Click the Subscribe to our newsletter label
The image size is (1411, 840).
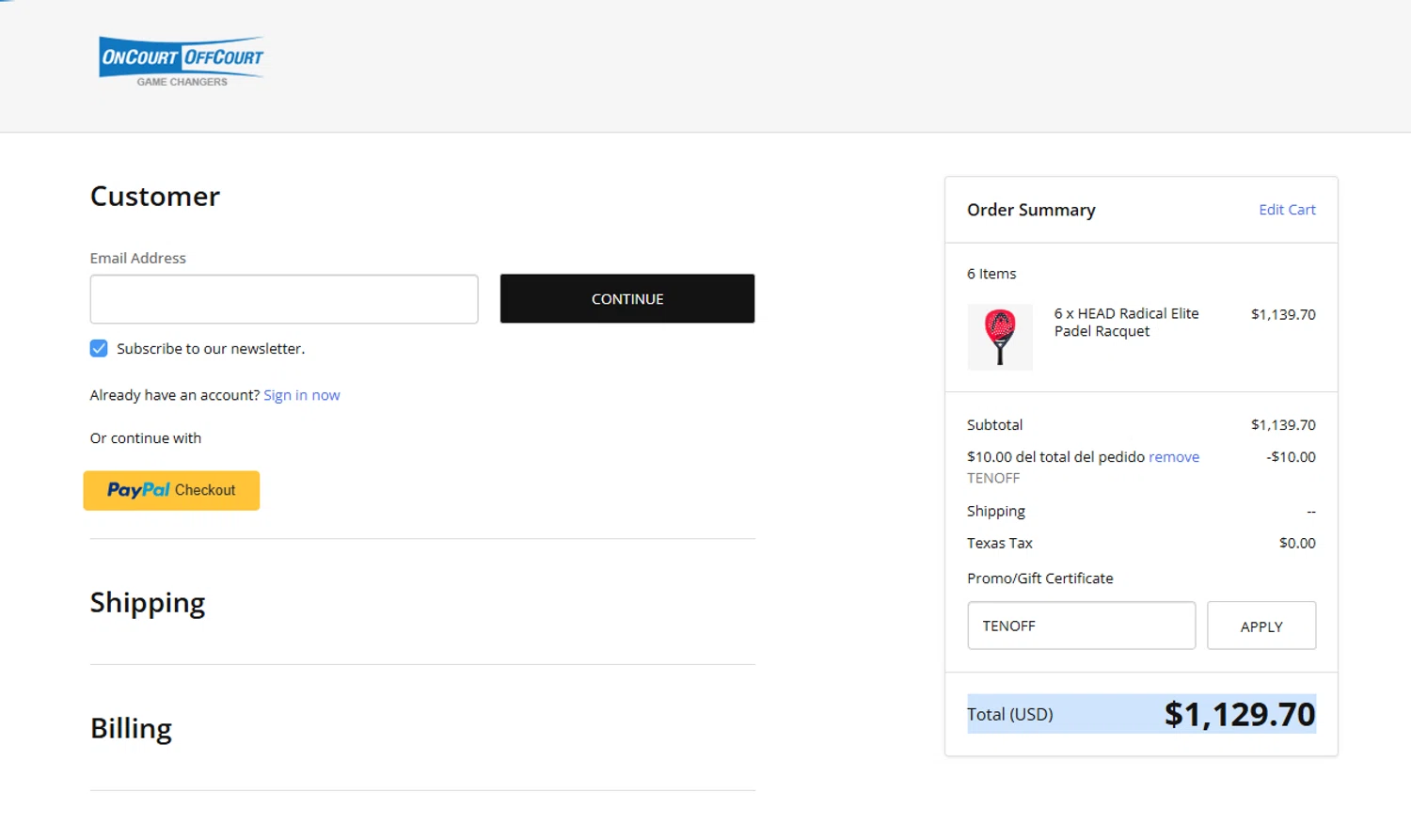pyautogui.click(x=211, y=349)
